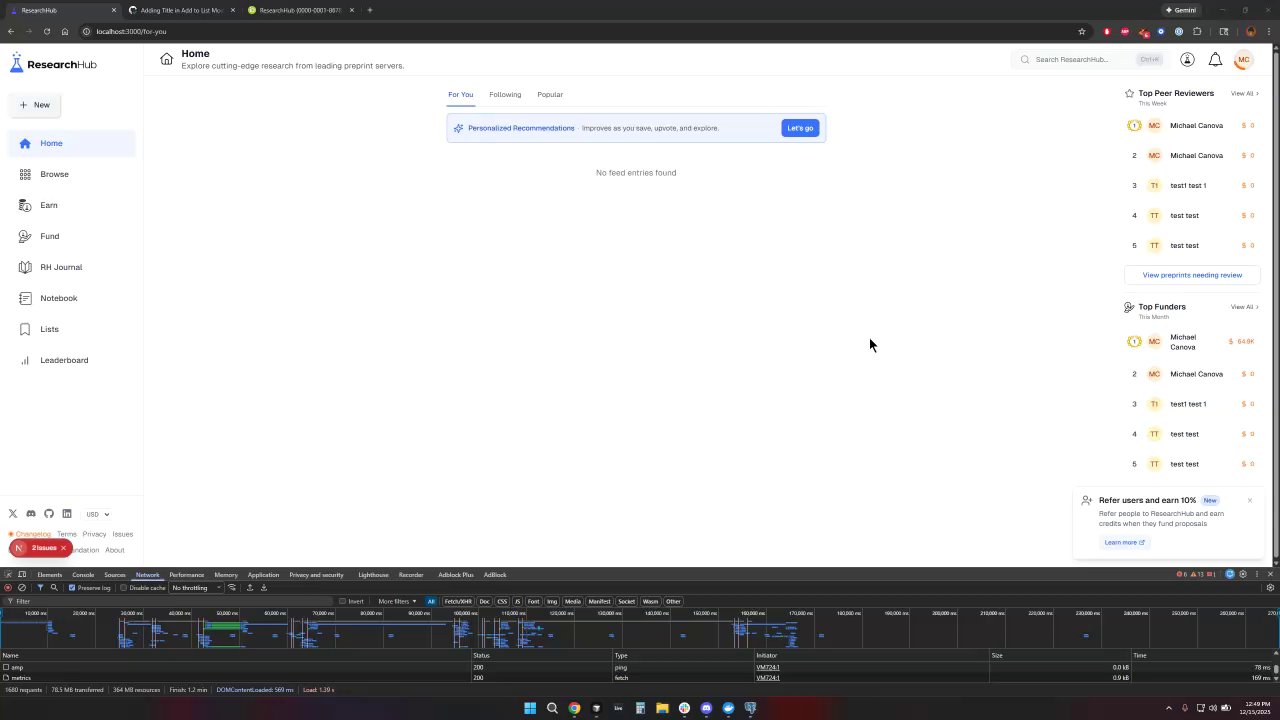Open the X (Twitter) social link
Screen dimensions: 1280x720
(x=13, y=514)
